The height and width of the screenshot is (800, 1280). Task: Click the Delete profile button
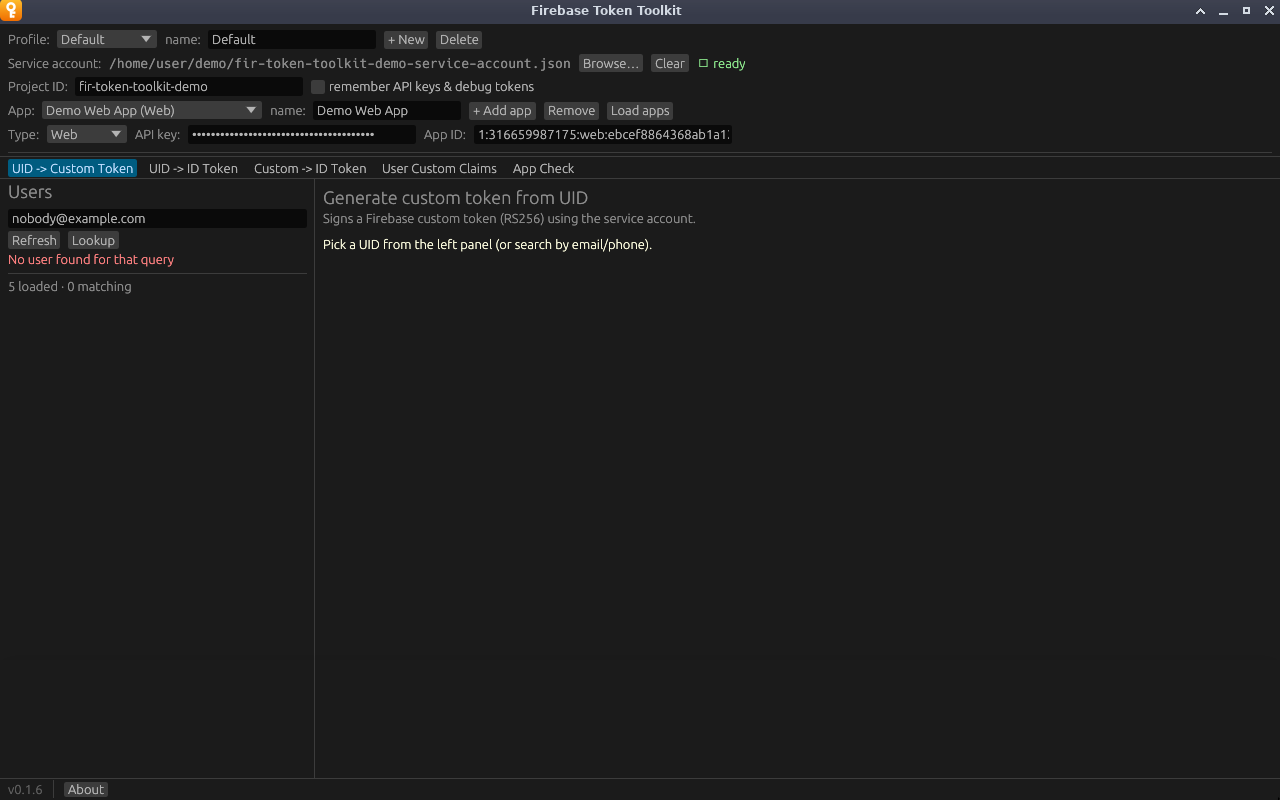point(459,39)
